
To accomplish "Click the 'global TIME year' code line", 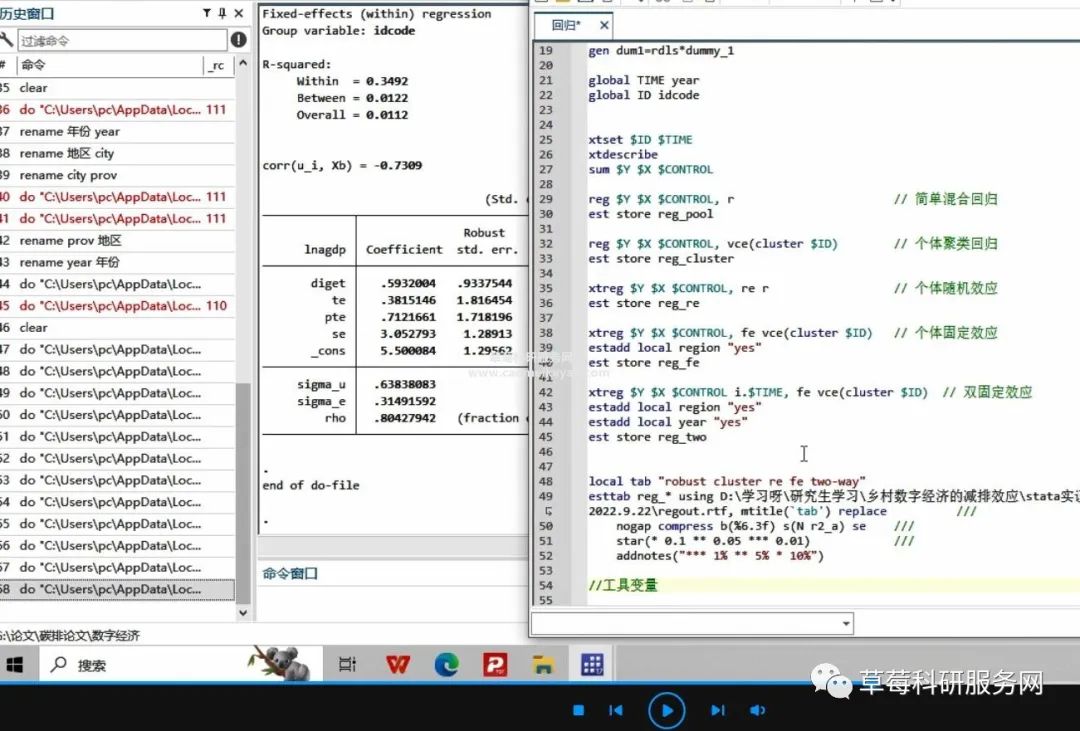I will click(643, 81).
